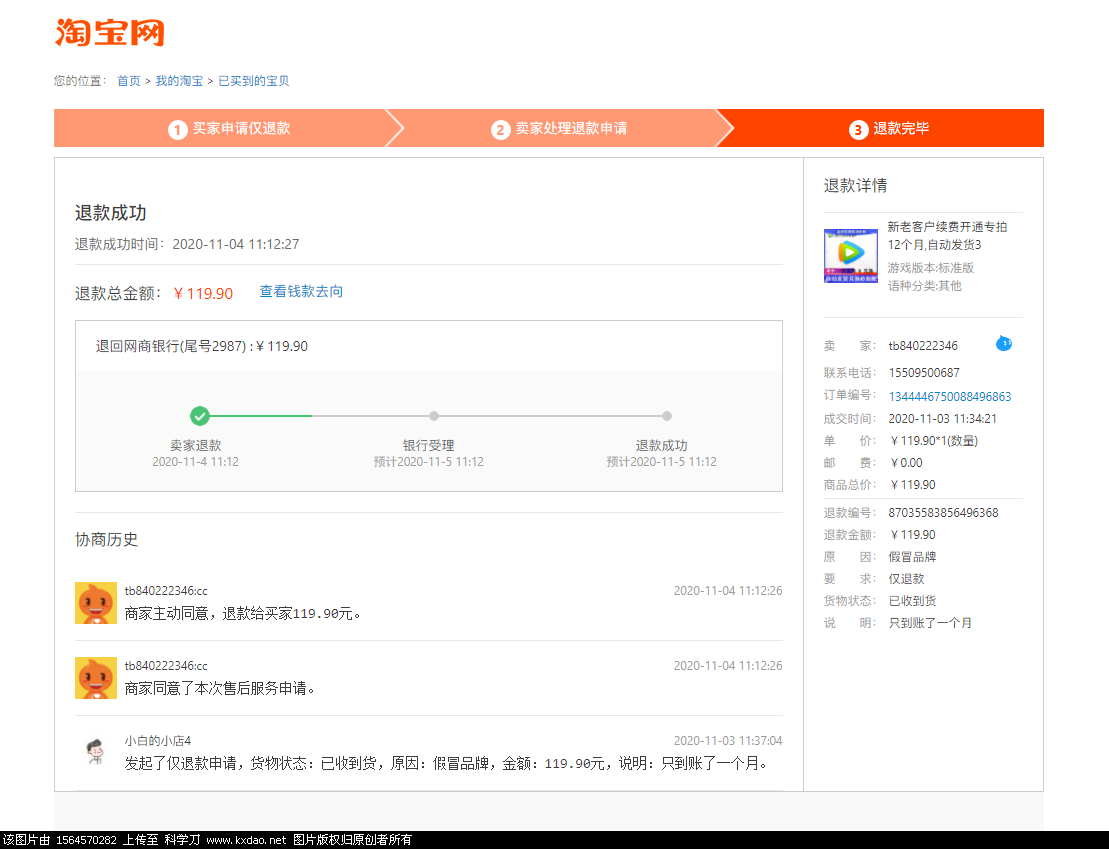Click the 退款成功 progress dot
This screenshot has height=849, width=1109.
coord(666,416)
